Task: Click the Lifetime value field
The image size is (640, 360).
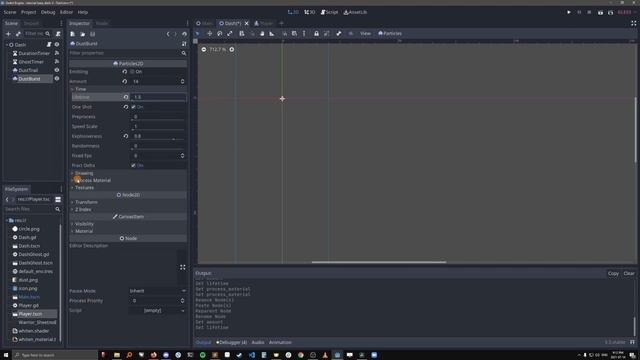Action: (x=158, y=97)
